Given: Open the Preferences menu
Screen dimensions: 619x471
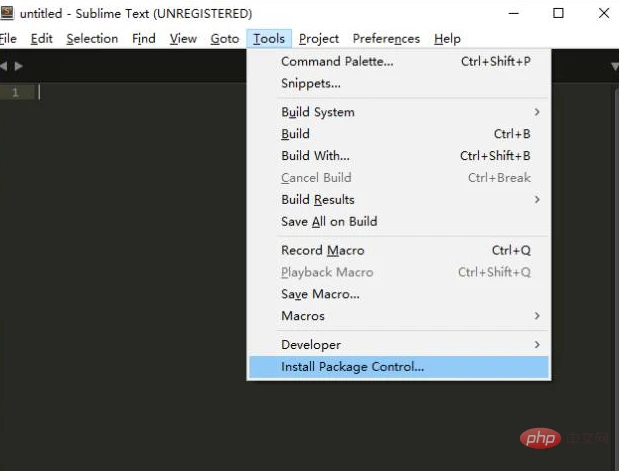Looking at the screenshot, I should (x=386, y=39).
